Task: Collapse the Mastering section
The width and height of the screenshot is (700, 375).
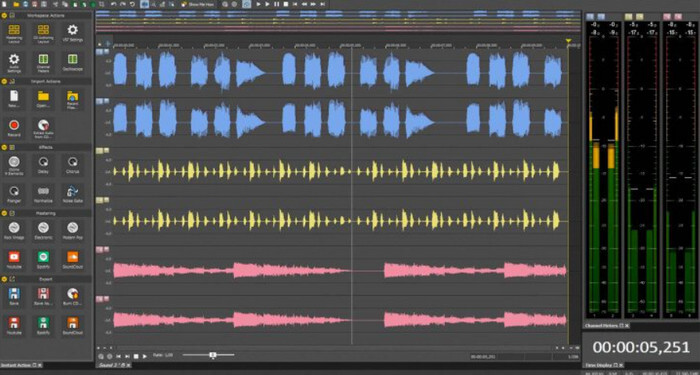Action: [4, 213]
